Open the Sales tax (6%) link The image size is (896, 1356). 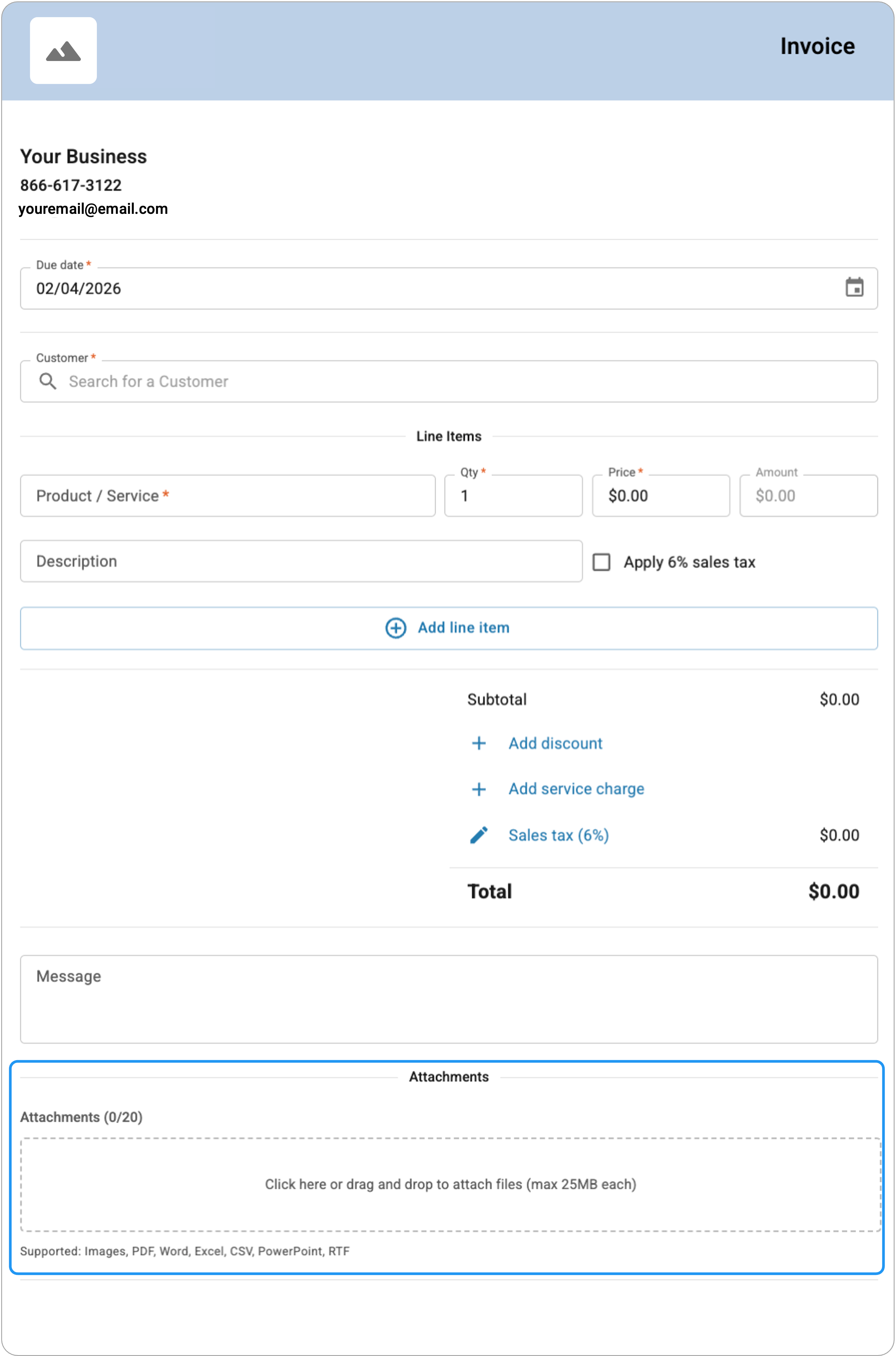(559, 835)
